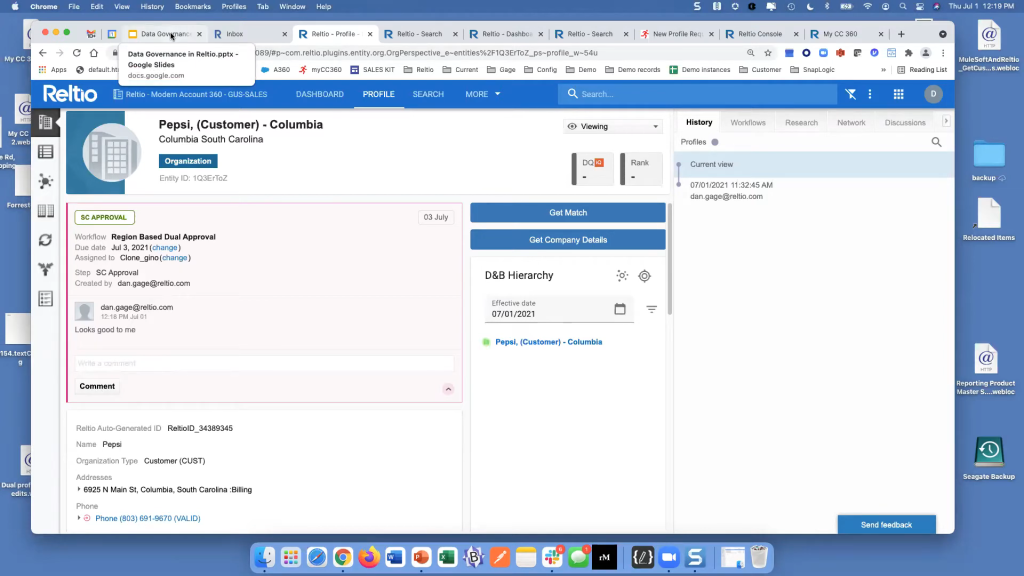Open Zoom from the macOS dock
The image size is (1024, 576).
pos(668,557)
